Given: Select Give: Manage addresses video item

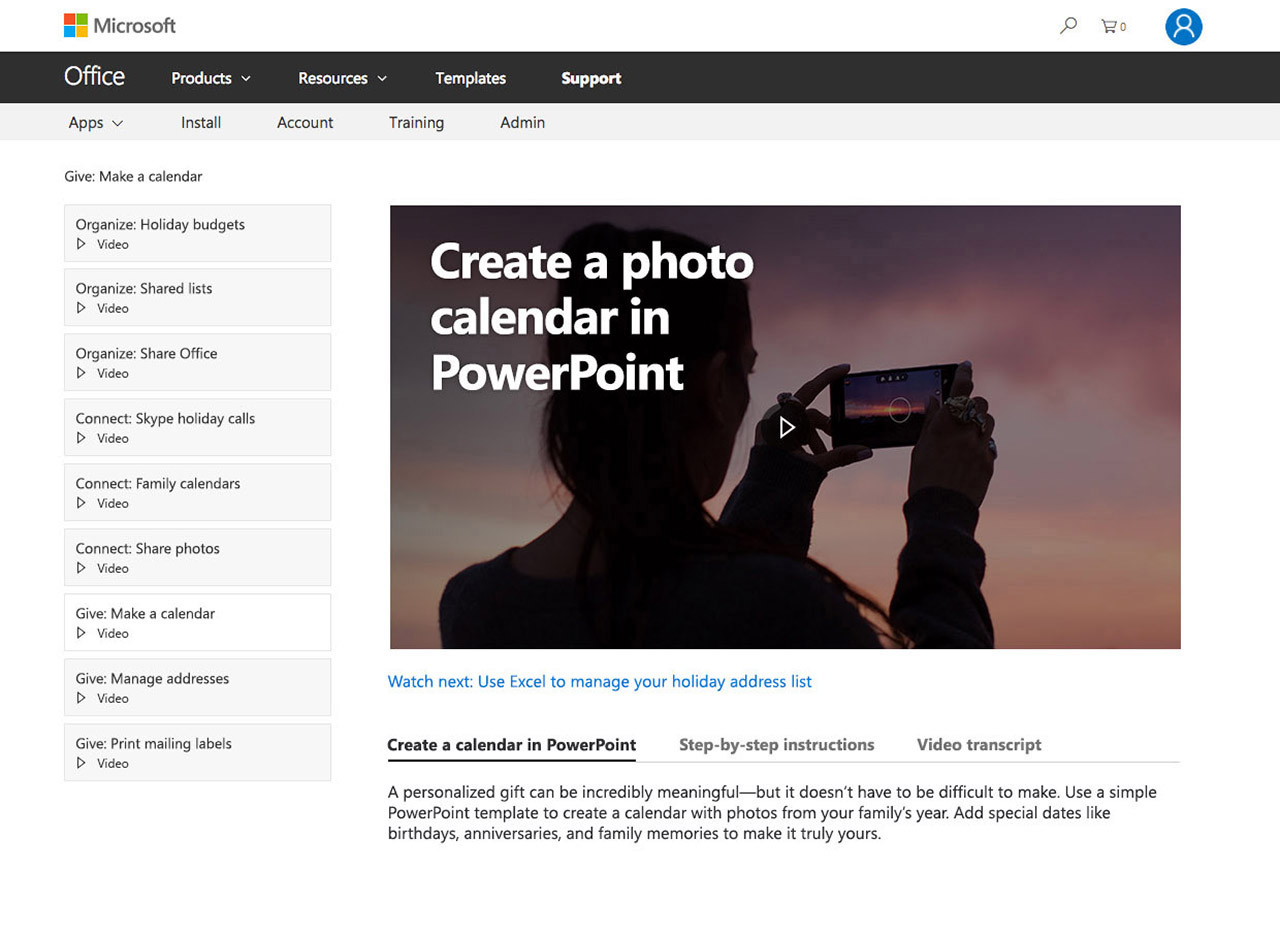Looking at the screenshot, I should pyautogui.click(x=197, y=687).
